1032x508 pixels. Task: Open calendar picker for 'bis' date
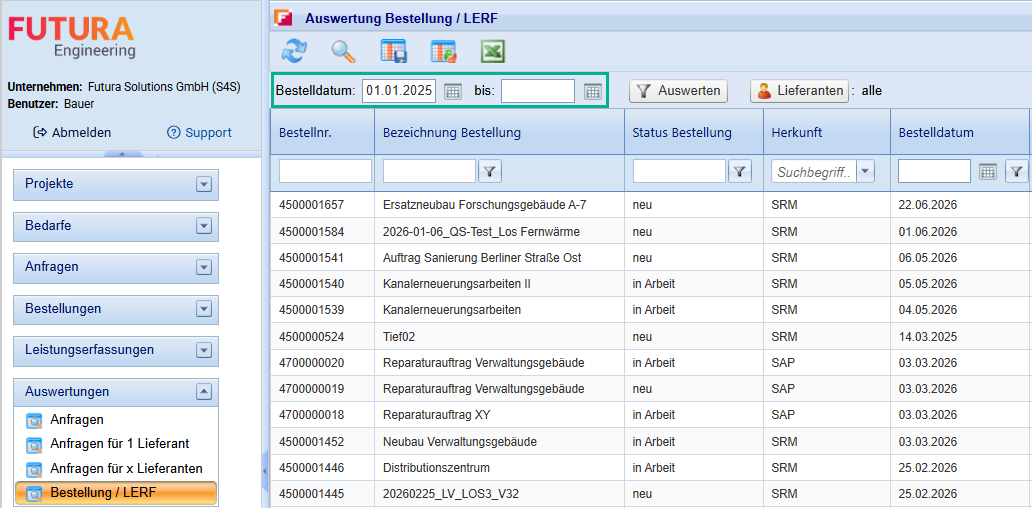click(592, 91)
